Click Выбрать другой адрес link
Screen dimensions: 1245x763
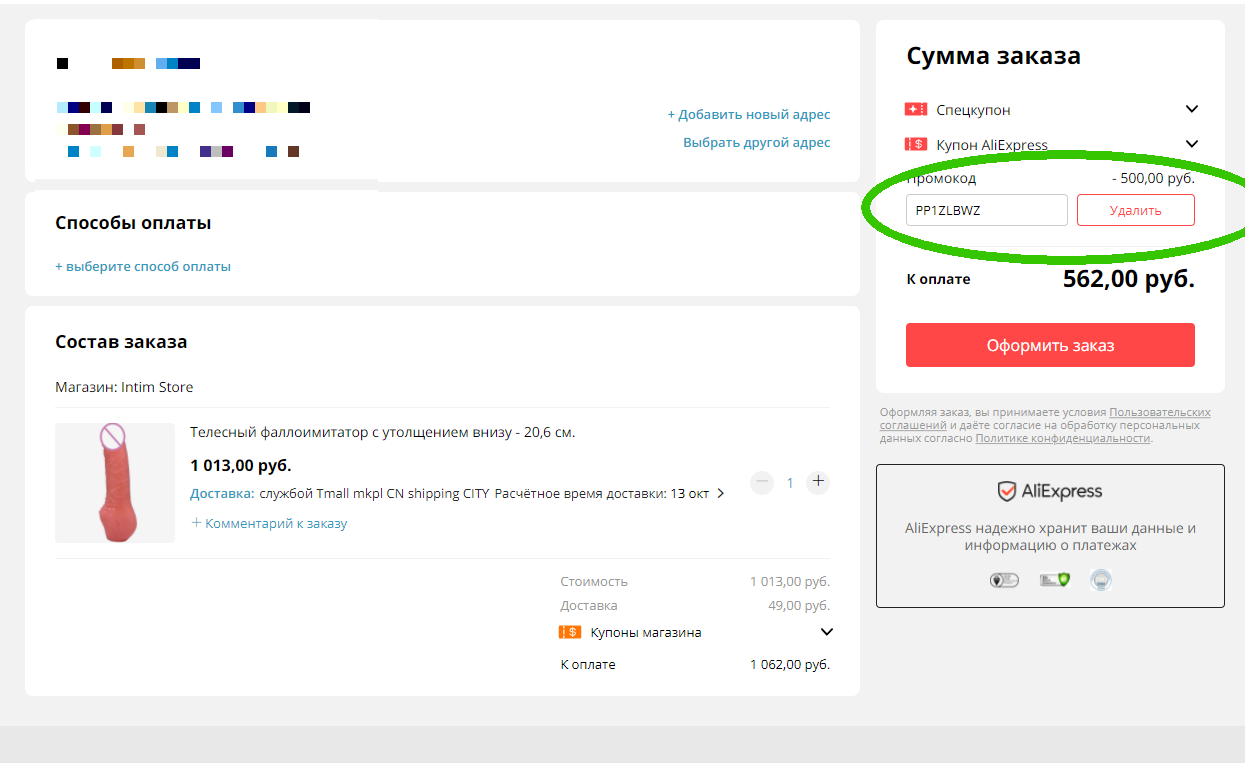pyautogui.click(x=757, y=142)
